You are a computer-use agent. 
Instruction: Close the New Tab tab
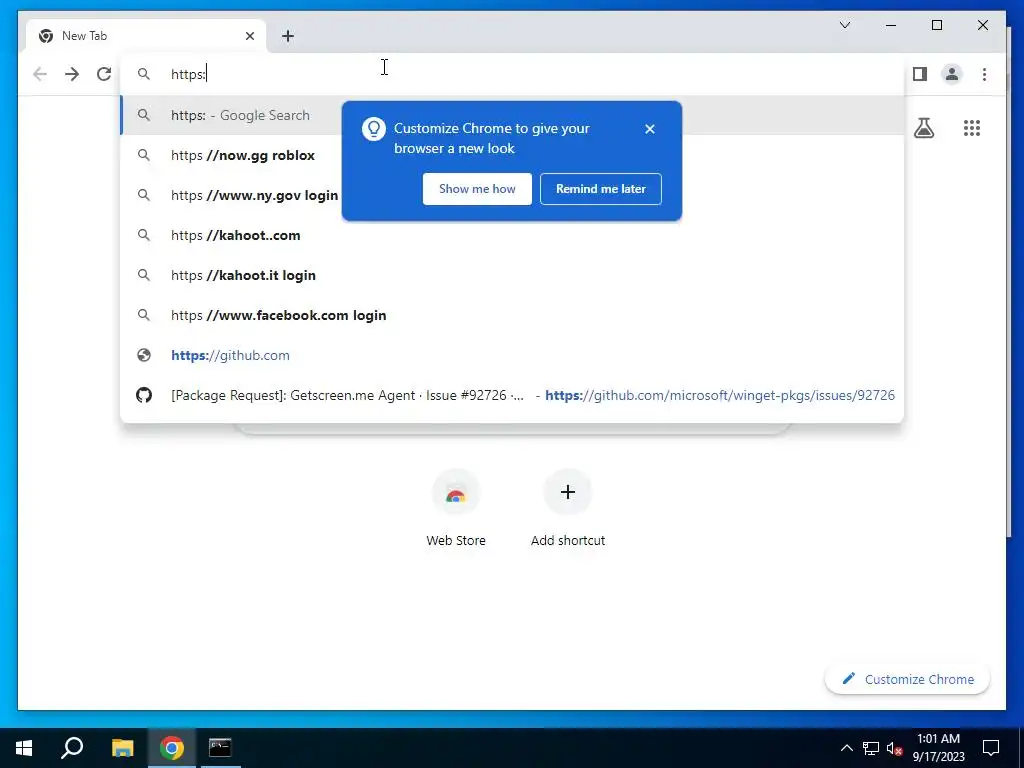point(249,36)
